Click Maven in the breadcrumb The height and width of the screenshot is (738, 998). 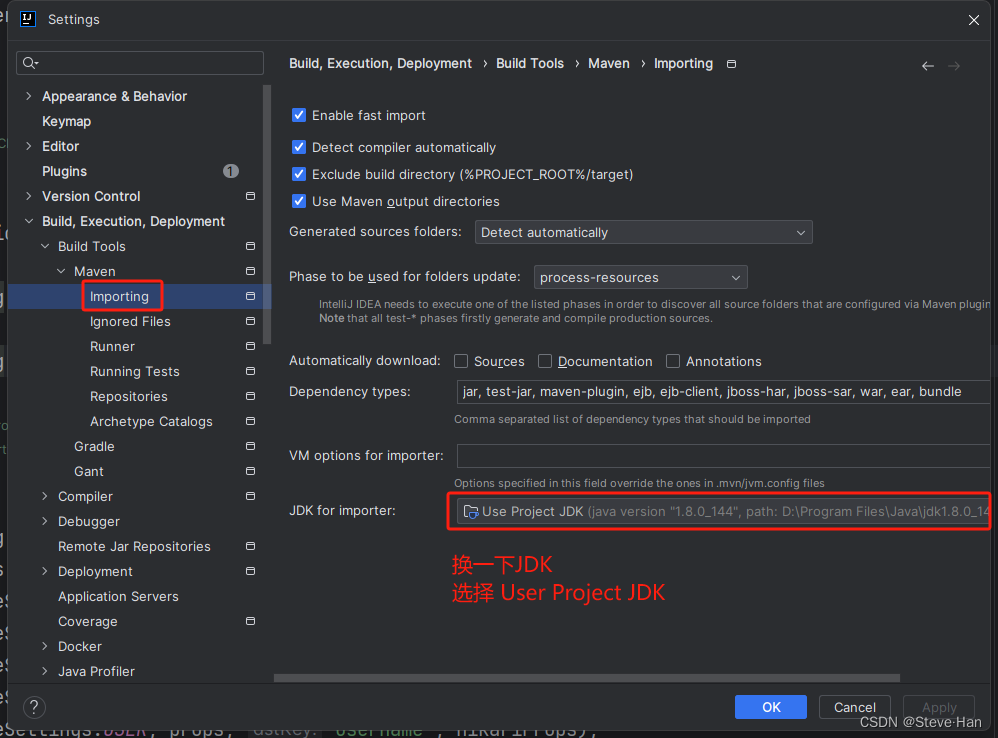click(x=608, y=64)
